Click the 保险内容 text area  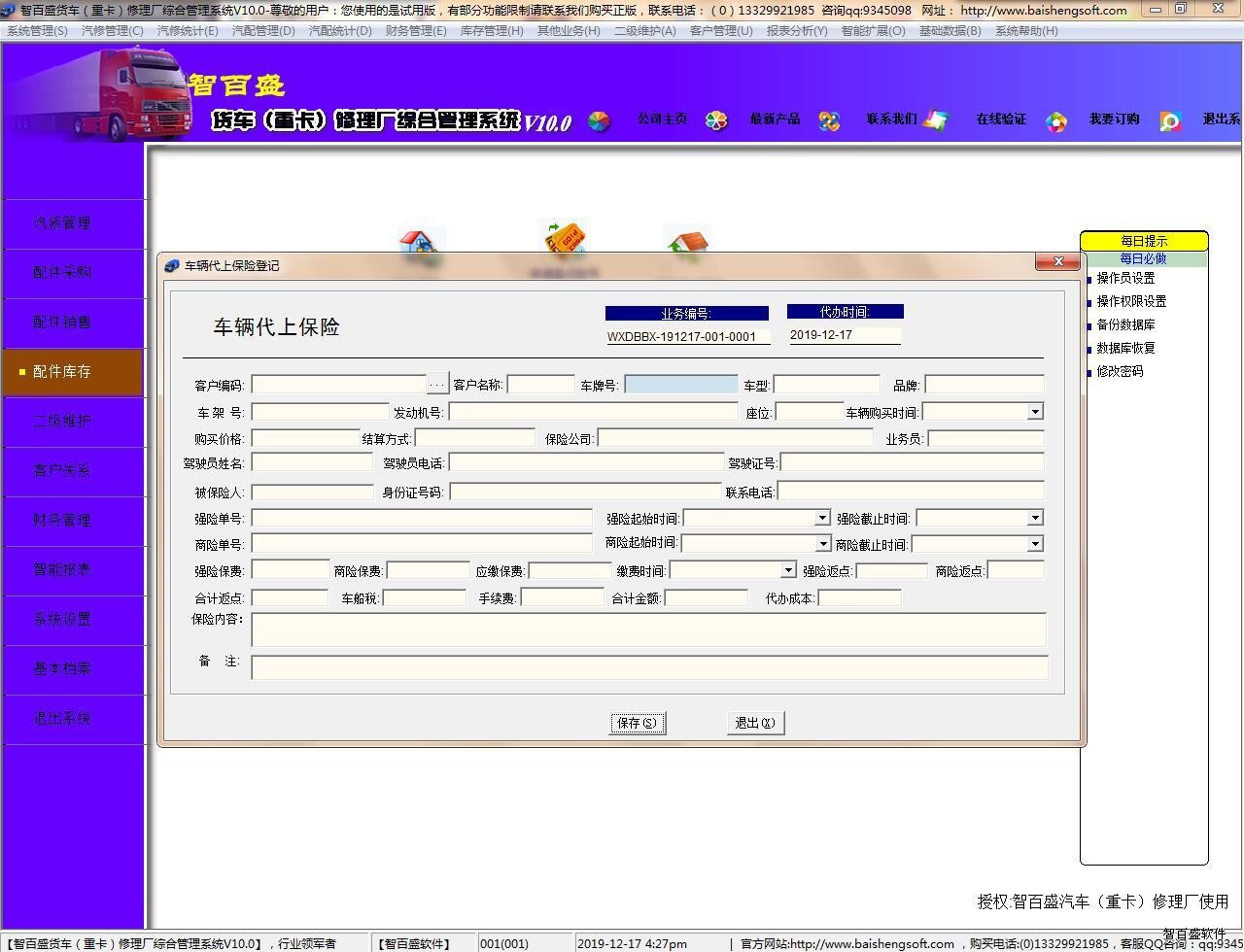pyautogui.click(x=648, y=629)
